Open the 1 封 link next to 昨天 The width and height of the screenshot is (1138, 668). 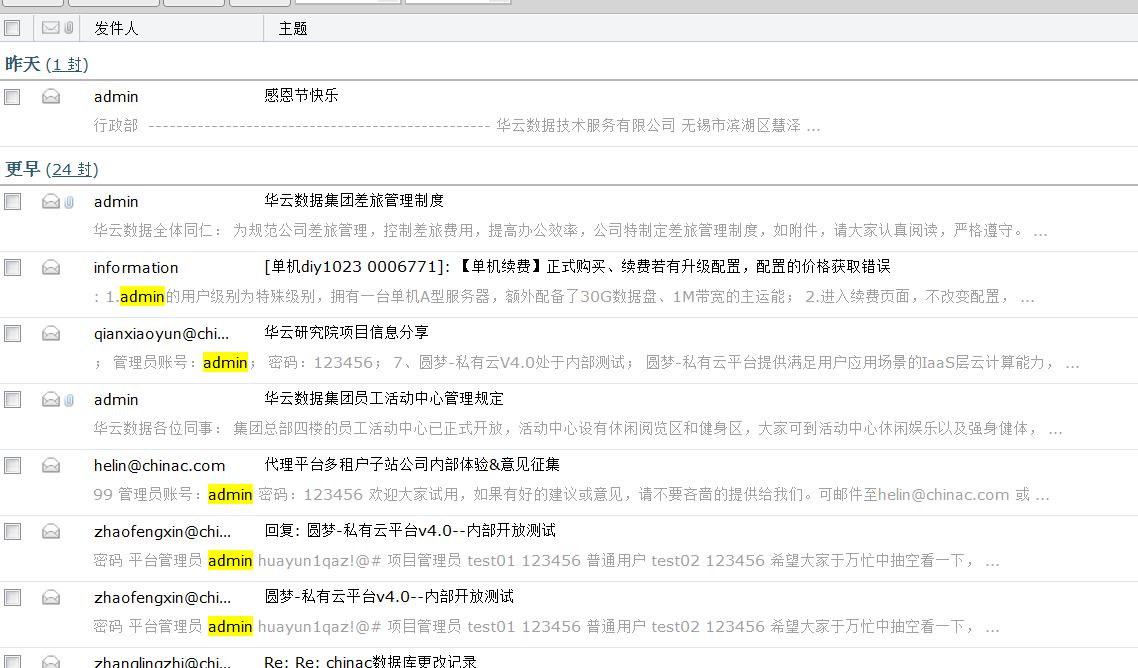click(x=67, y=65)
